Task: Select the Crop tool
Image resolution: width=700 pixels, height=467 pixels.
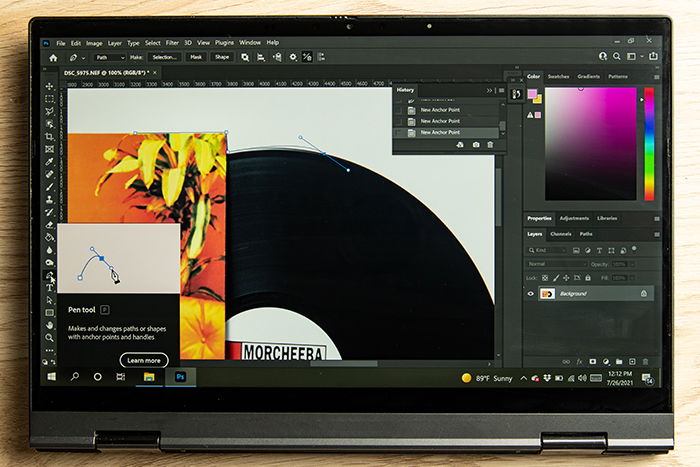Action: coord(50,136)
